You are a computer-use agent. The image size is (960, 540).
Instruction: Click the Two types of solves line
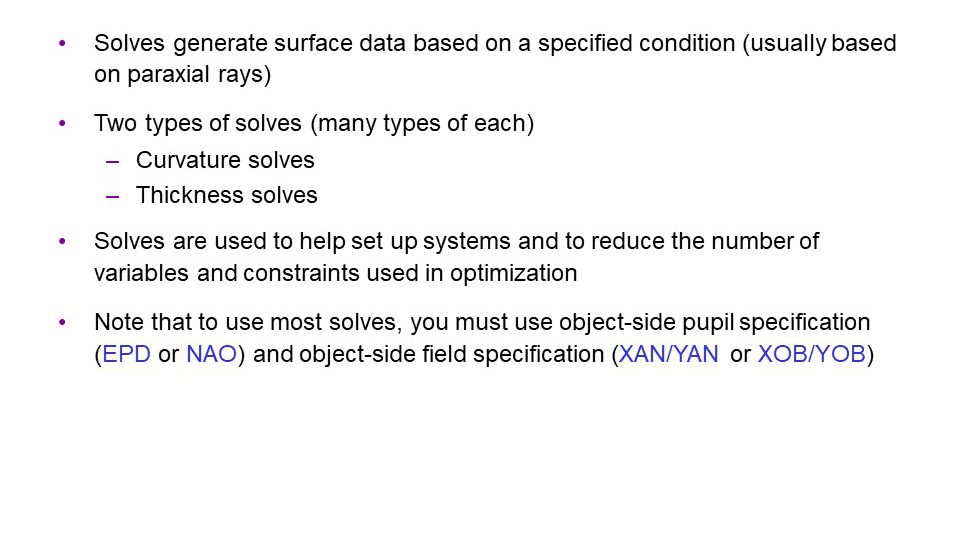tap(314, 124)
